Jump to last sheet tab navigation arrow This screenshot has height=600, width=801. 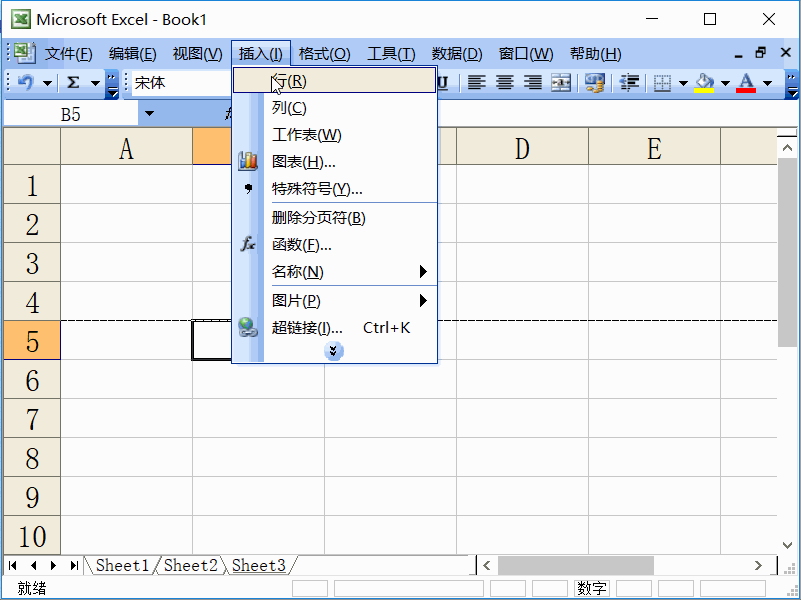pos(75,565)
